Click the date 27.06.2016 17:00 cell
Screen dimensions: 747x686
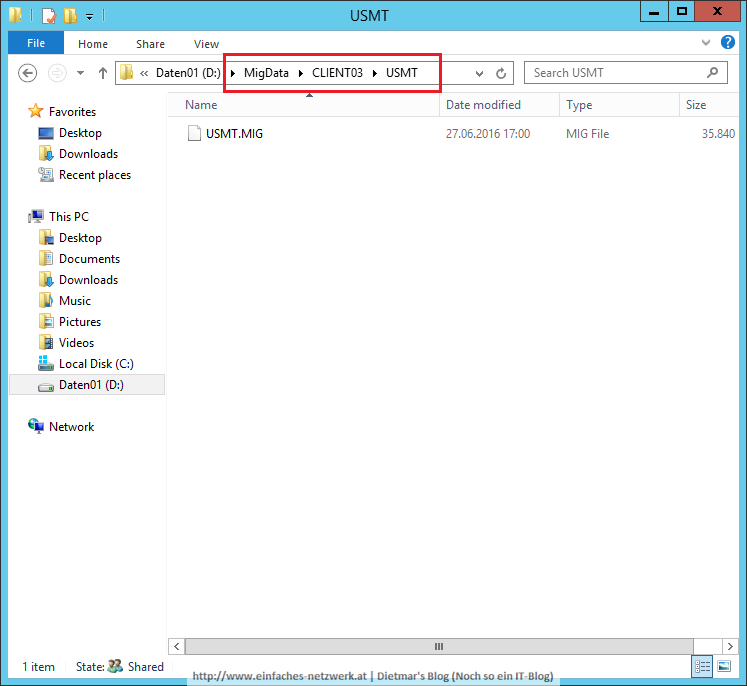pyautogui.click(x=488, y=134)
